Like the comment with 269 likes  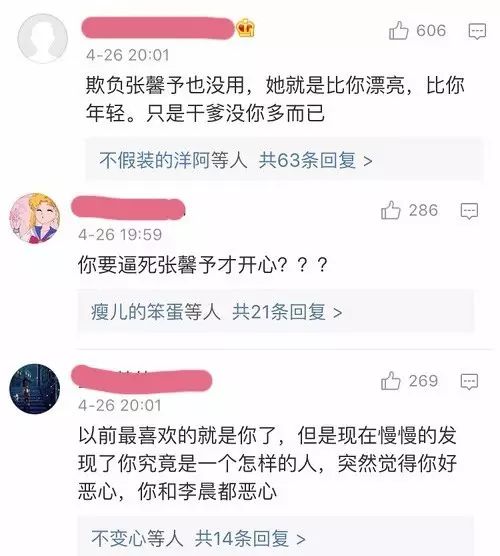390,381
